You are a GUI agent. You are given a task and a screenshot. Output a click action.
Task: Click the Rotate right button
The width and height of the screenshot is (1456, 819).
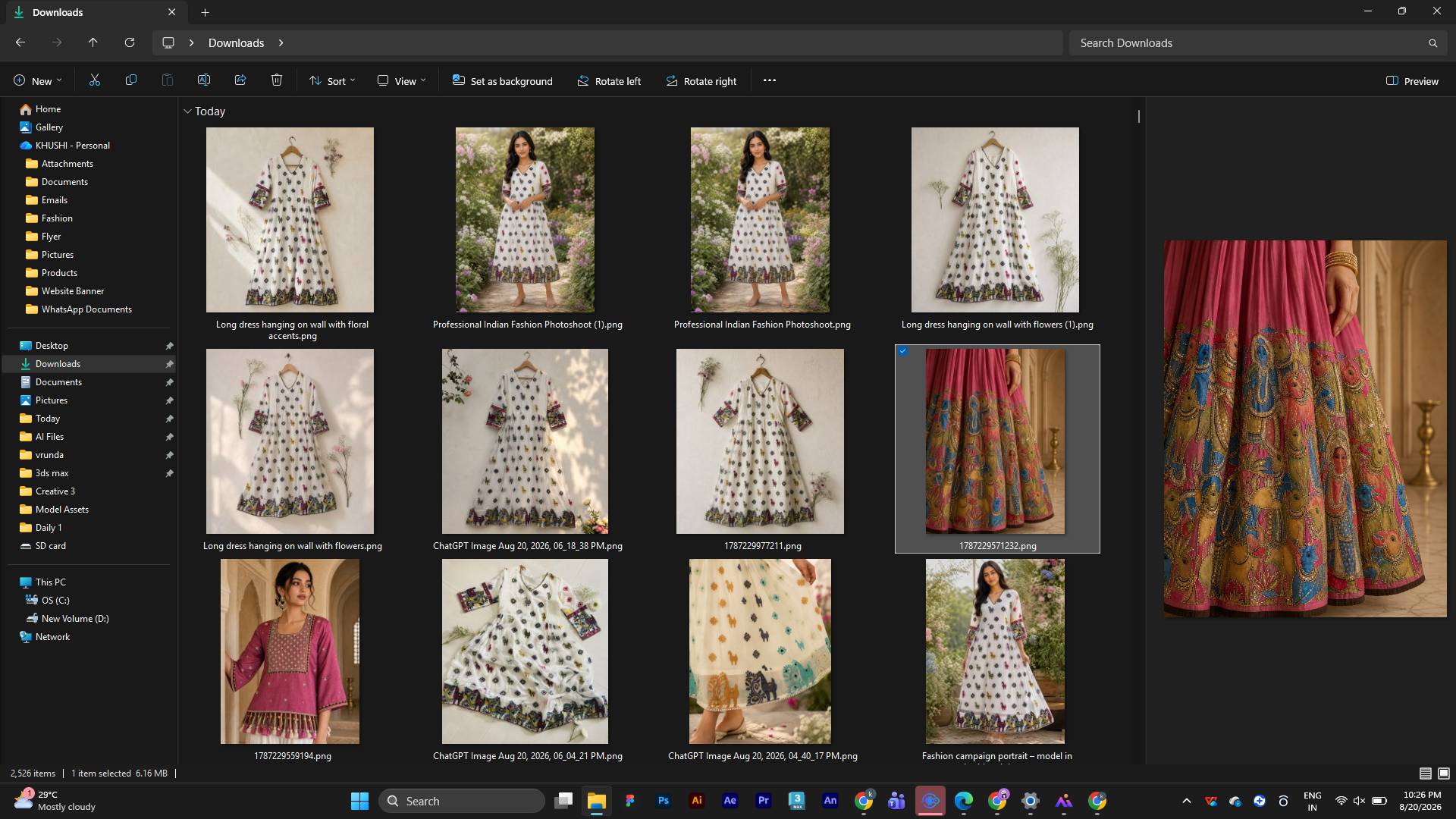[701, 81]
